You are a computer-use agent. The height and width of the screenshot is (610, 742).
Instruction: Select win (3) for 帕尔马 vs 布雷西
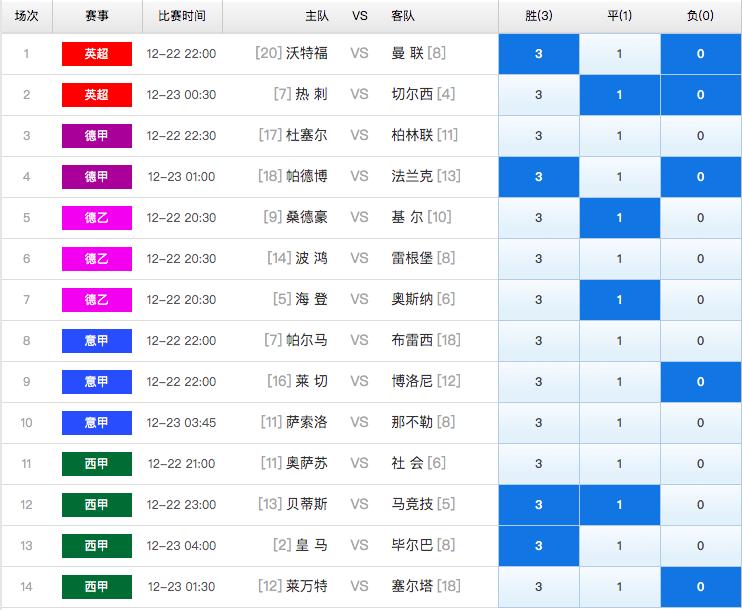[x=539, y=341]
